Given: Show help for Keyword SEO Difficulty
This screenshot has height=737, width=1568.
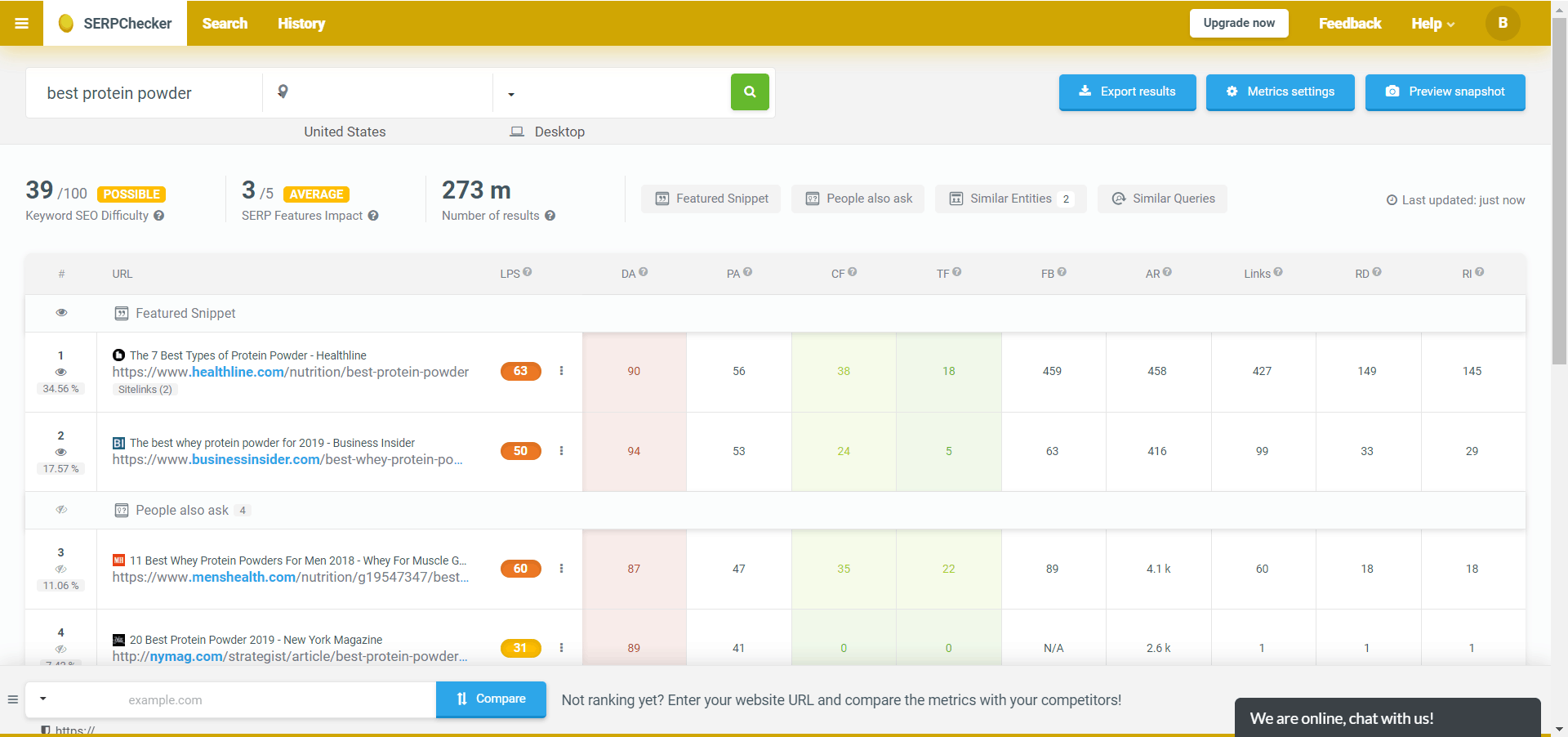Looking at the screenshot, I should click(x=159, y=216).
